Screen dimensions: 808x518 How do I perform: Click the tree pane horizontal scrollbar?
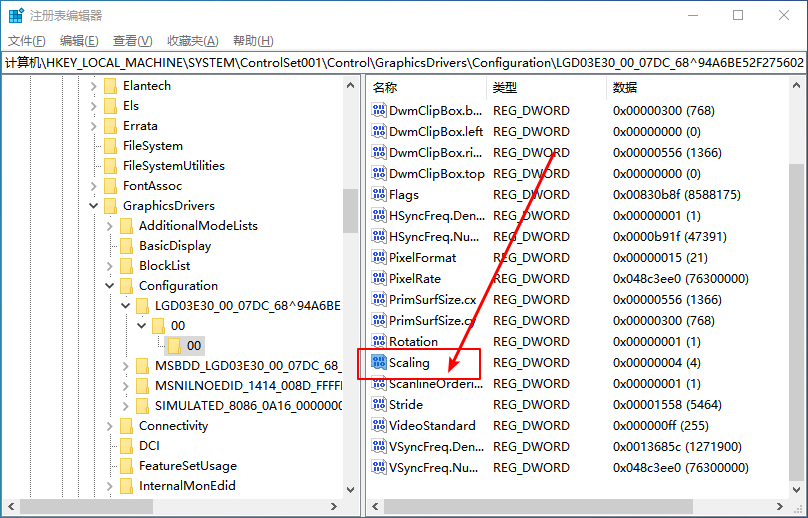coord(180,508)
